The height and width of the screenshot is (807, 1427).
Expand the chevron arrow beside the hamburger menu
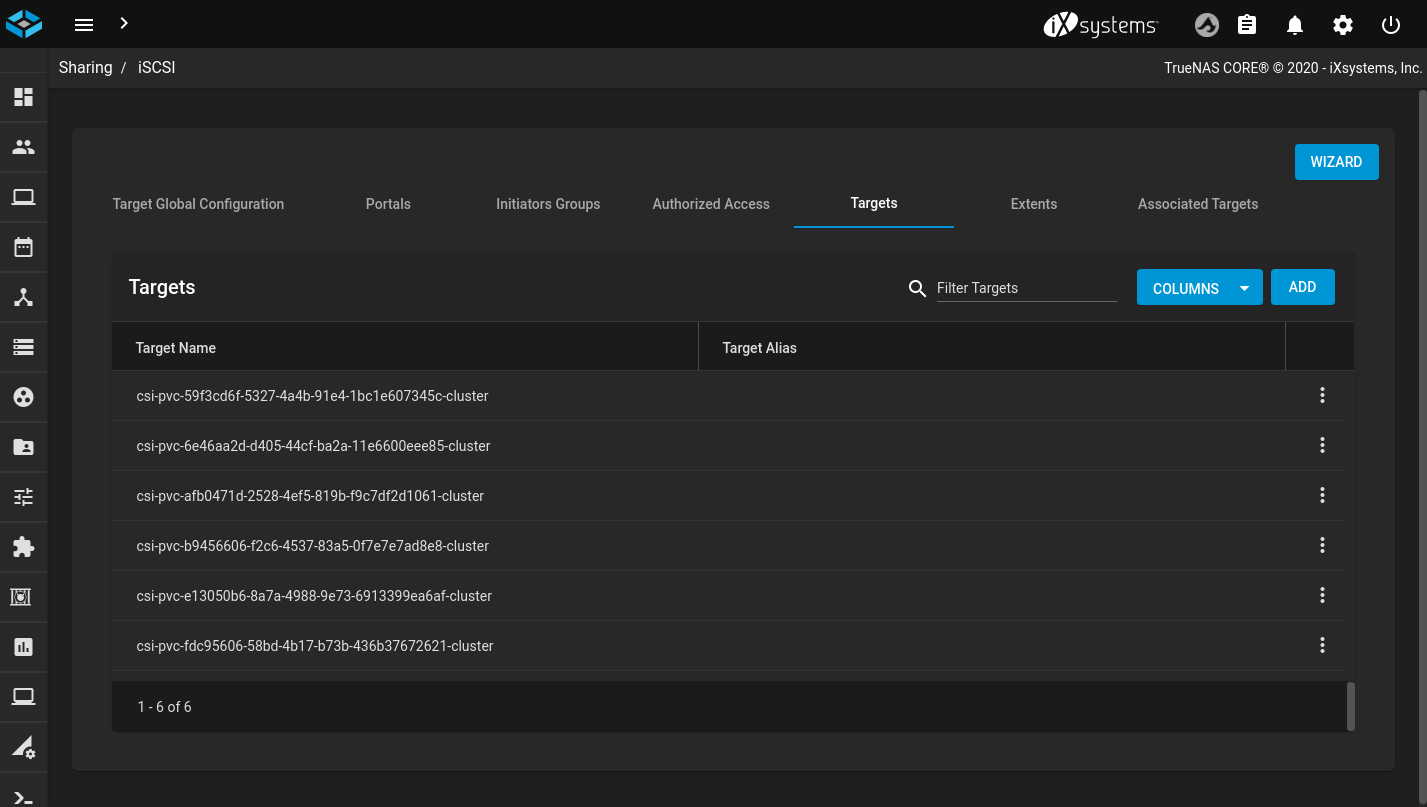coord(124,23)
